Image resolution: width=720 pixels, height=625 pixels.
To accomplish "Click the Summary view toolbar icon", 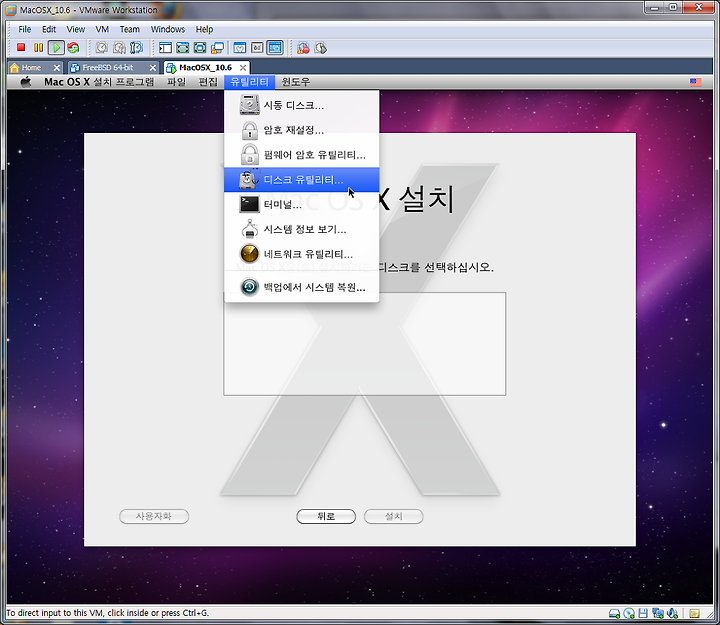I will [240, 47].
